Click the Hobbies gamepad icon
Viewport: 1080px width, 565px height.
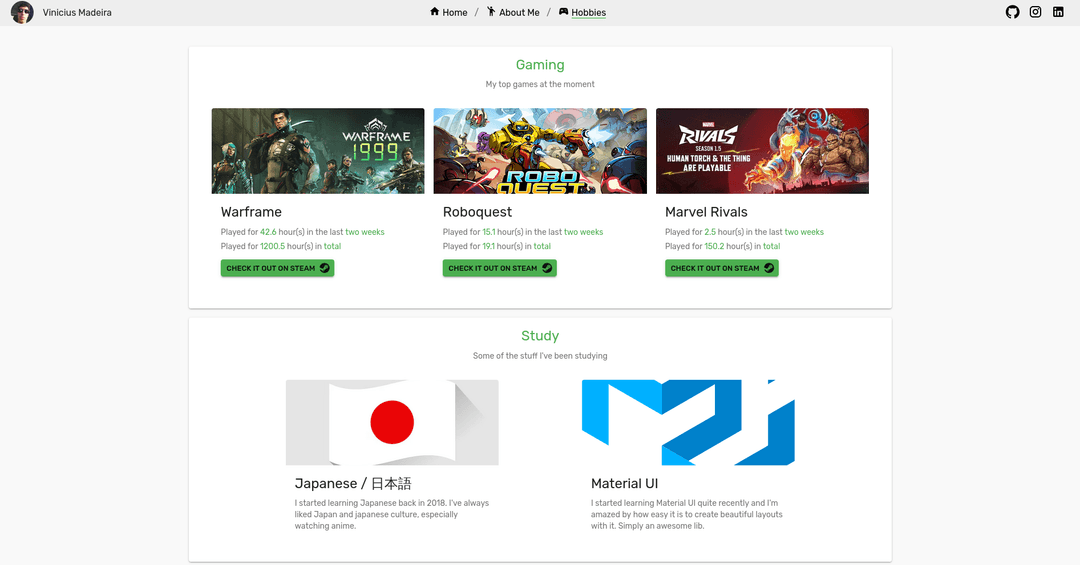(563, 12)
